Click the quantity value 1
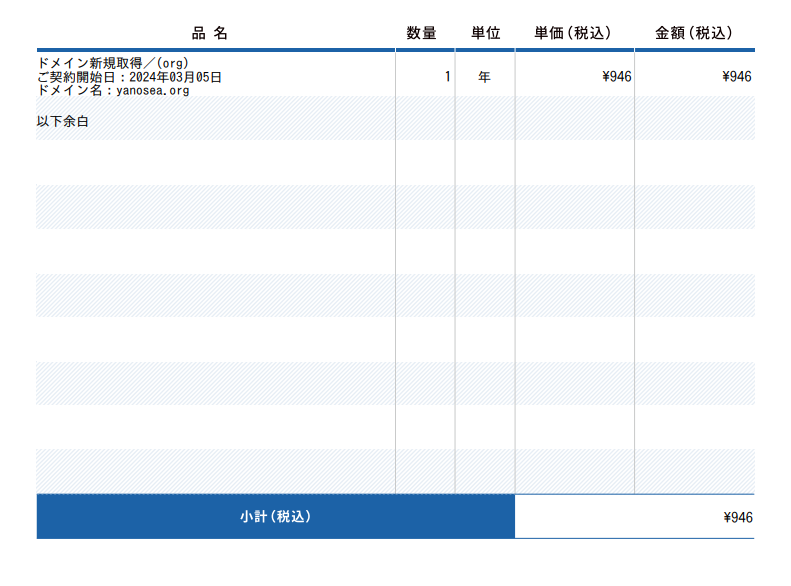The width and height of the screenshot is (791, 586). (447, 77)
